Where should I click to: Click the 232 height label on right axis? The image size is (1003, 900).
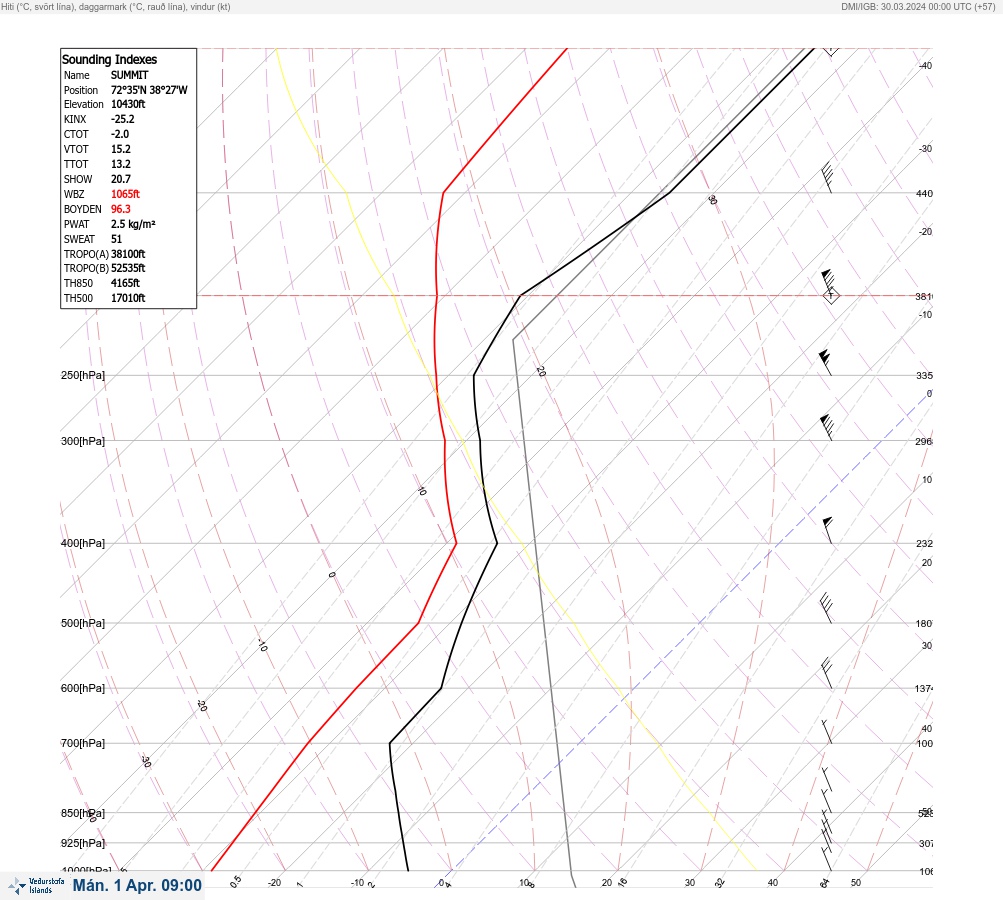pos(924,544)
